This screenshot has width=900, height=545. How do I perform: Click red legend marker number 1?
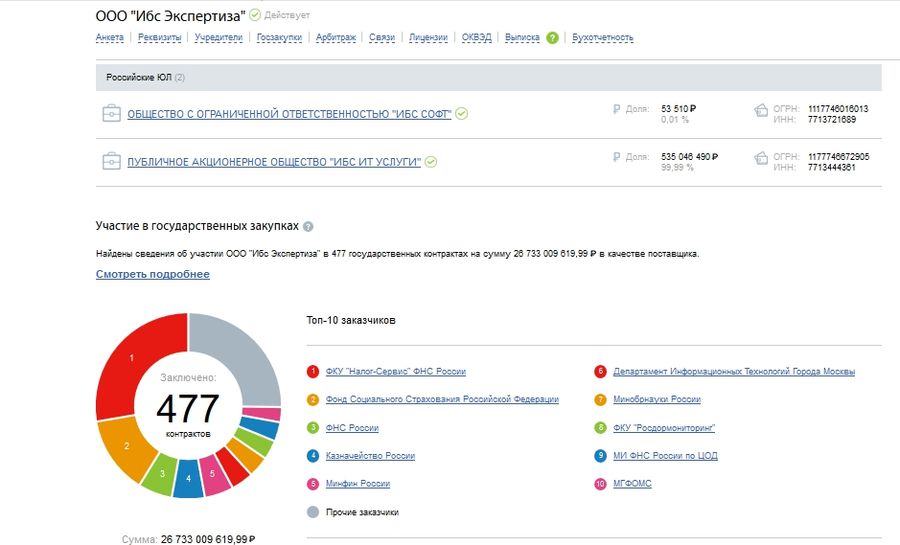coord(313,372)
